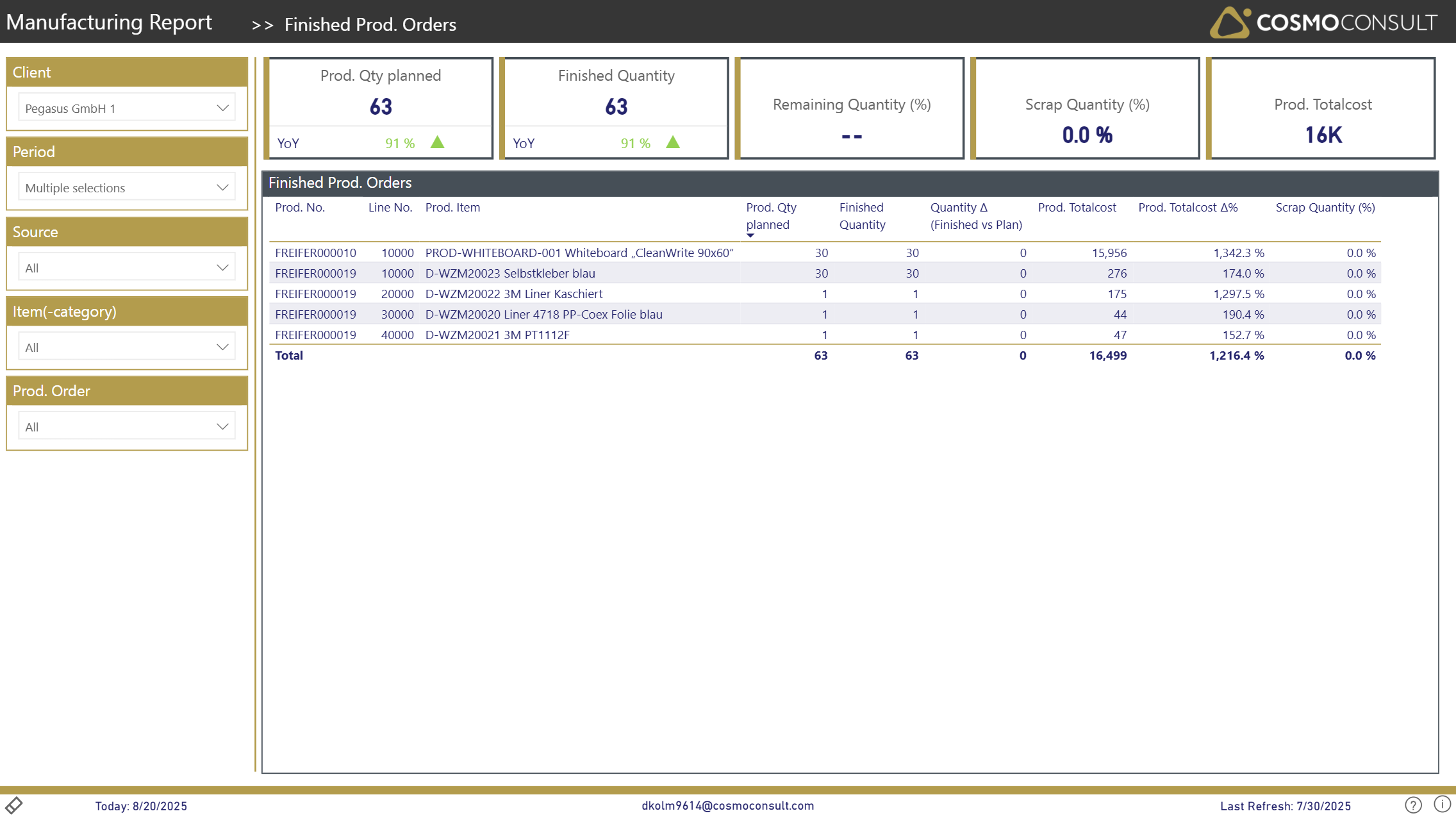The height and width of the screenshot is (818, 1456).
Task: Open the help question mark icon
Action: 1413,805
